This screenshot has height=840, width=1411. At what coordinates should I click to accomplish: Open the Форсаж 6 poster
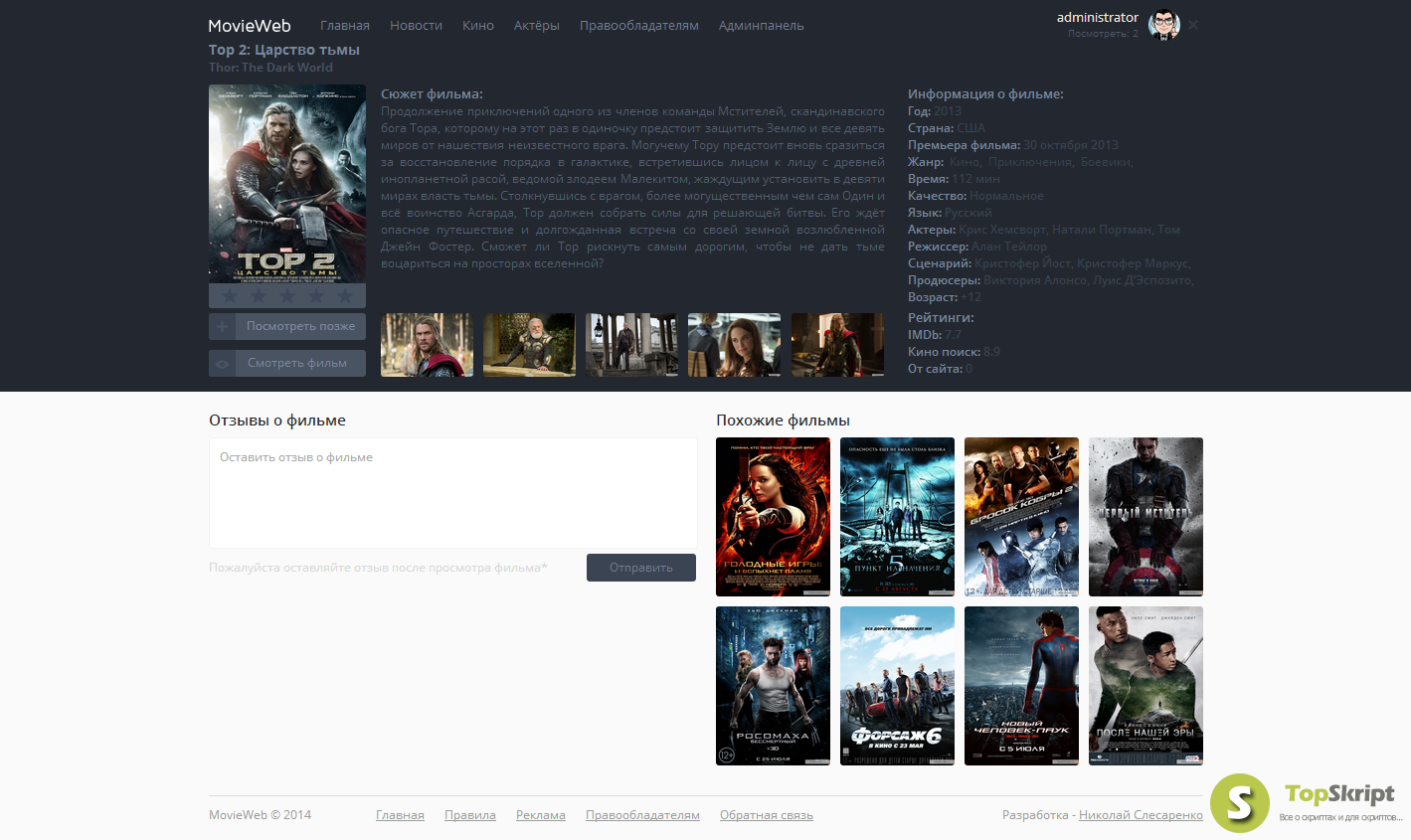tap(897, 686)
